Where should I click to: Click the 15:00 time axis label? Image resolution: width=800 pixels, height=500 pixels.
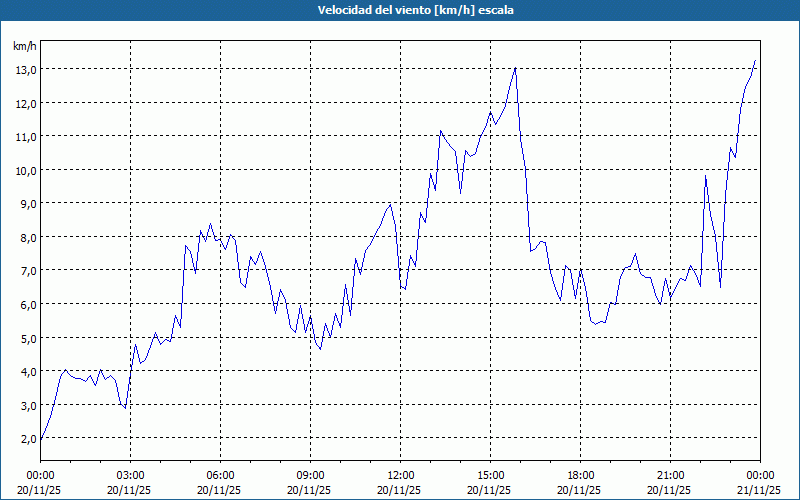[490, 475]
